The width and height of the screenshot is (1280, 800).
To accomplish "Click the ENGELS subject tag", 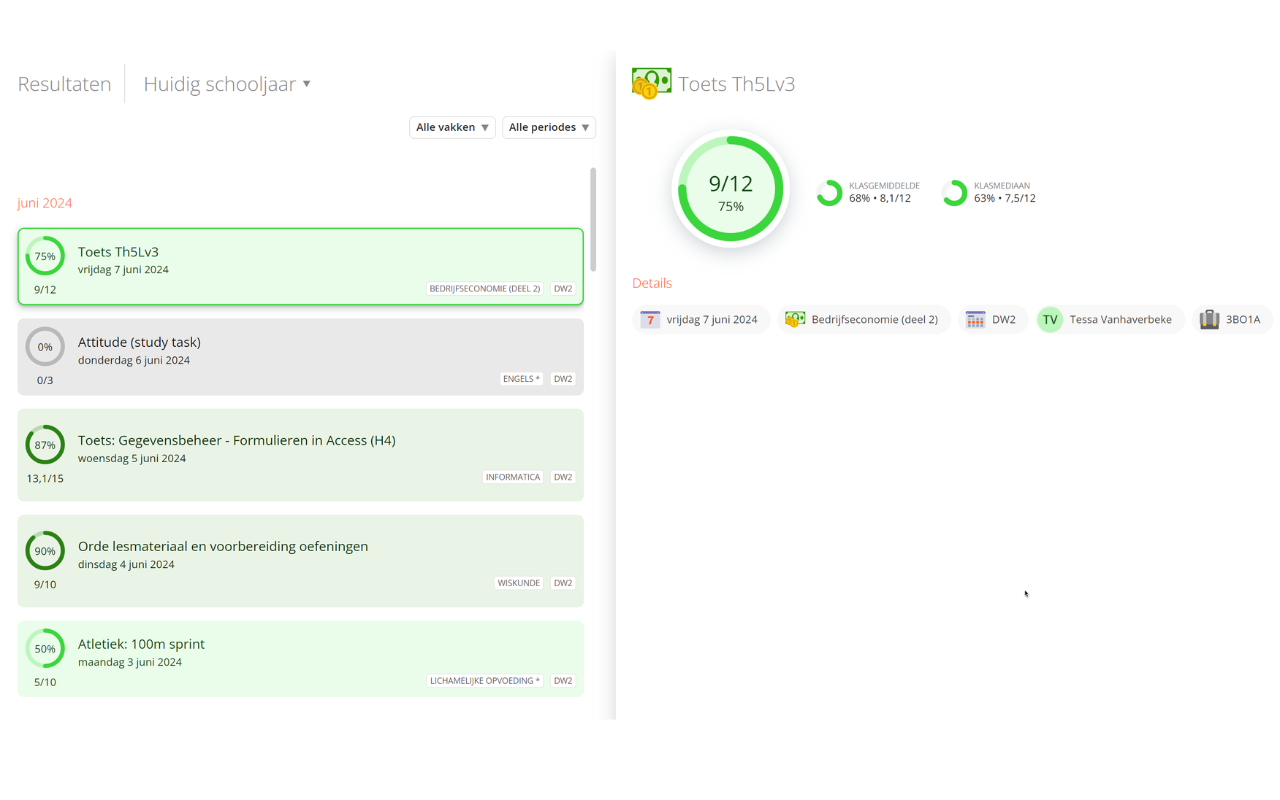I will pos(521,379).
